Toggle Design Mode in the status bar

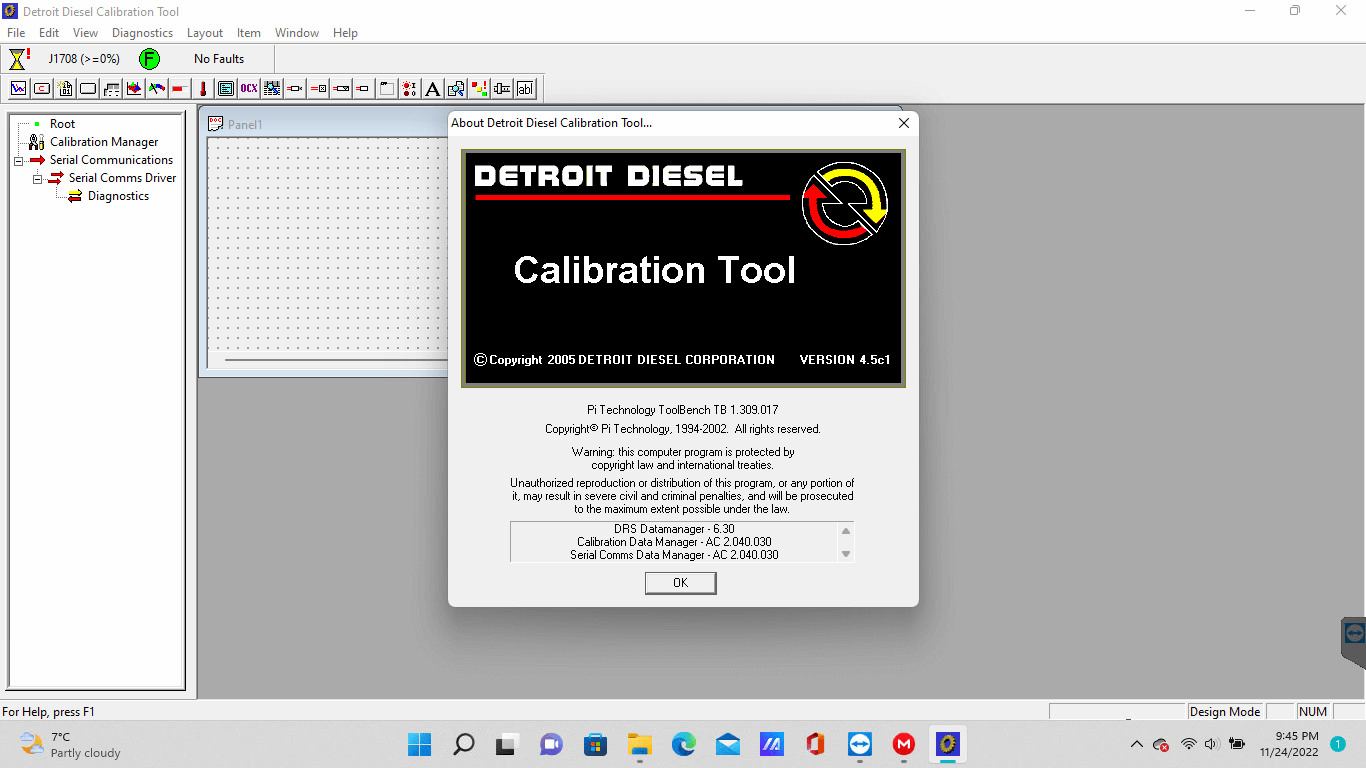point(1224,711)
